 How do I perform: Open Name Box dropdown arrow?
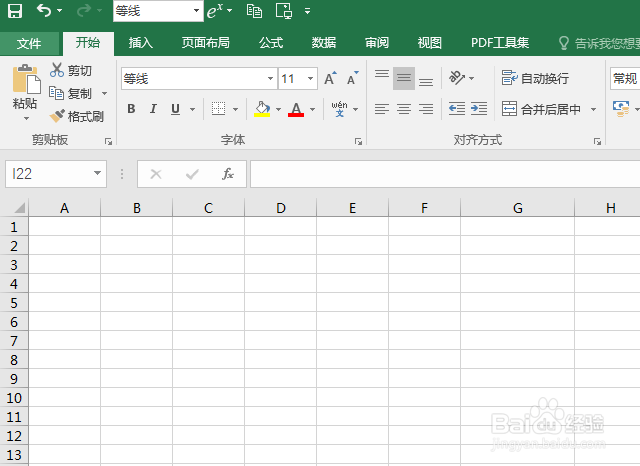click(x=97, y=173)
